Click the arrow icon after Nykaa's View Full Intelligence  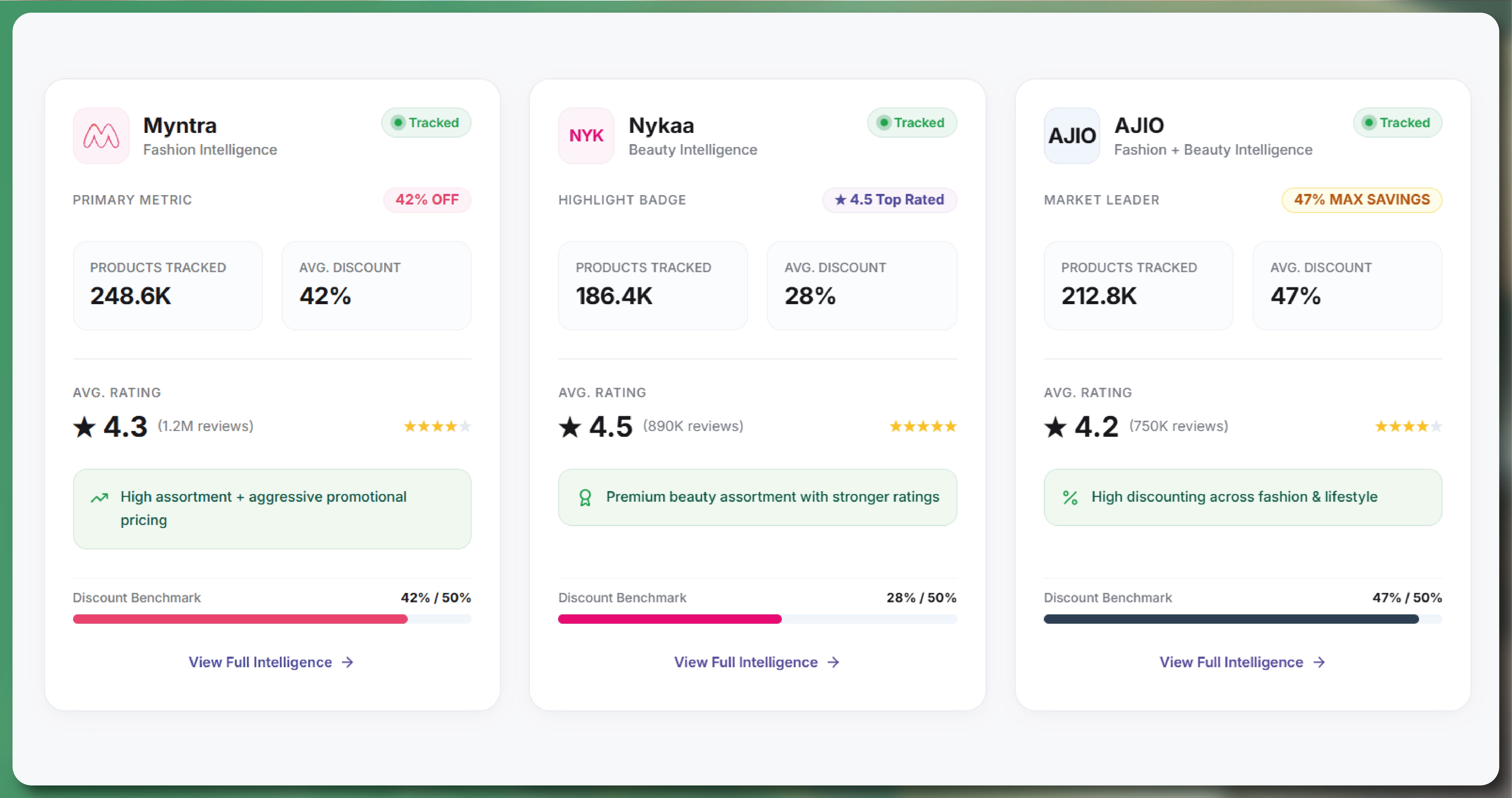click(x=833, y=662)
